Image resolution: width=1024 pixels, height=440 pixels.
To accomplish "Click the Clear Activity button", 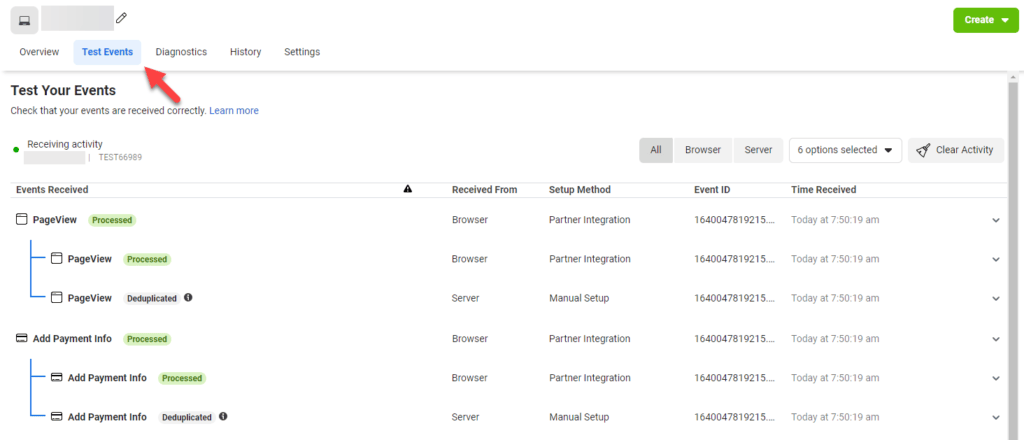I will coord(955,150).
